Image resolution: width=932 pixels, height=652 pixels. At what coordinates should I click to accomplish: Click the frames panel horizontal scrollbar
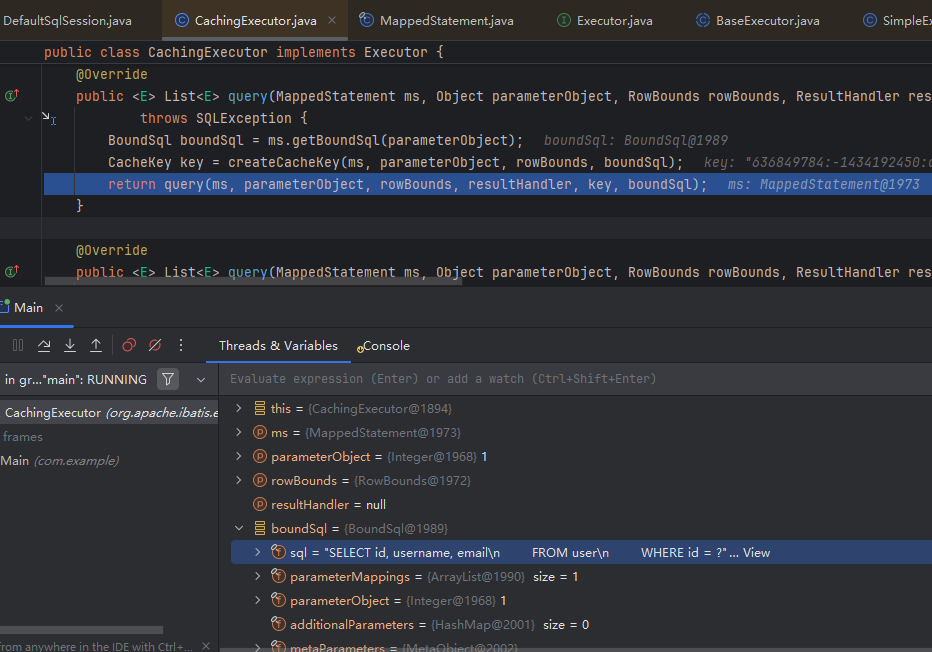point(81,629)
